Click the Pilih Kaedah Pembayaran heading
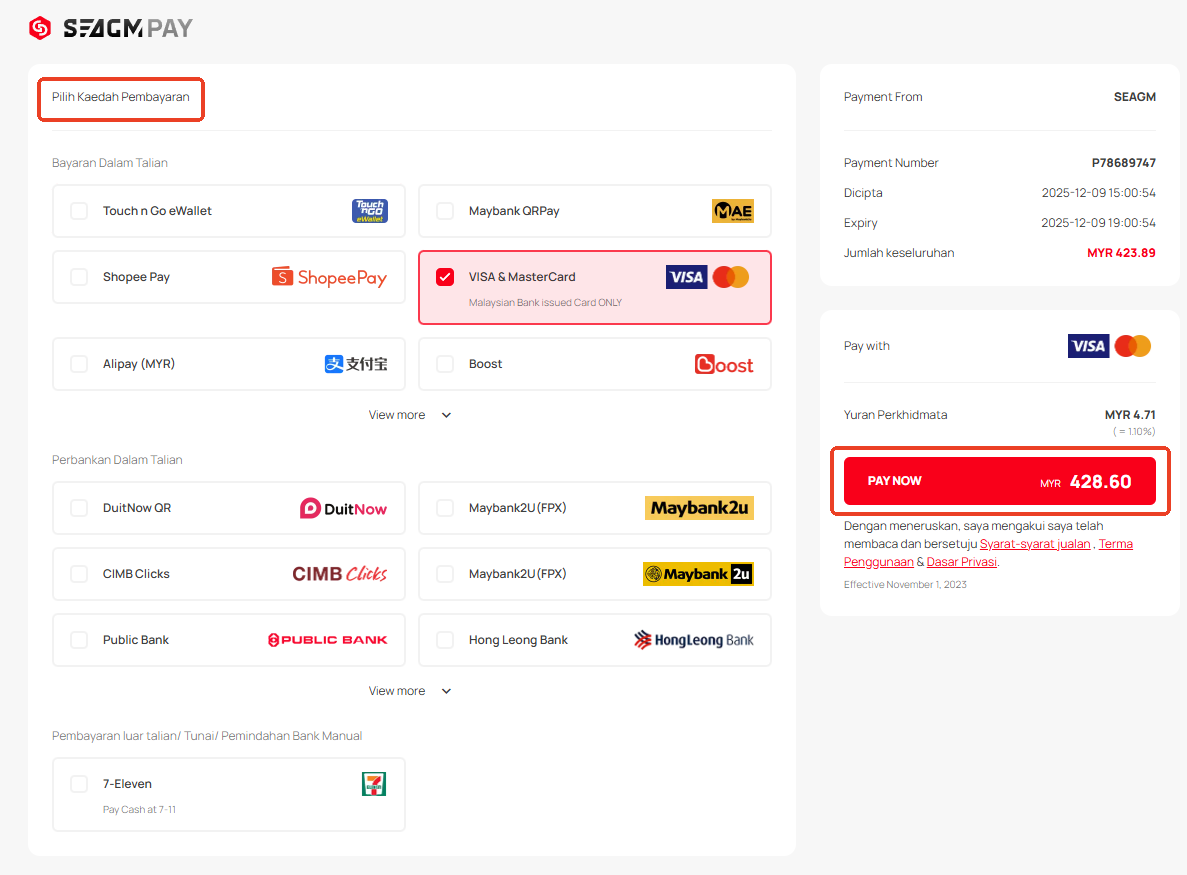The height and width of the screenshot is (875, 1187). click(x=121, y=97)
